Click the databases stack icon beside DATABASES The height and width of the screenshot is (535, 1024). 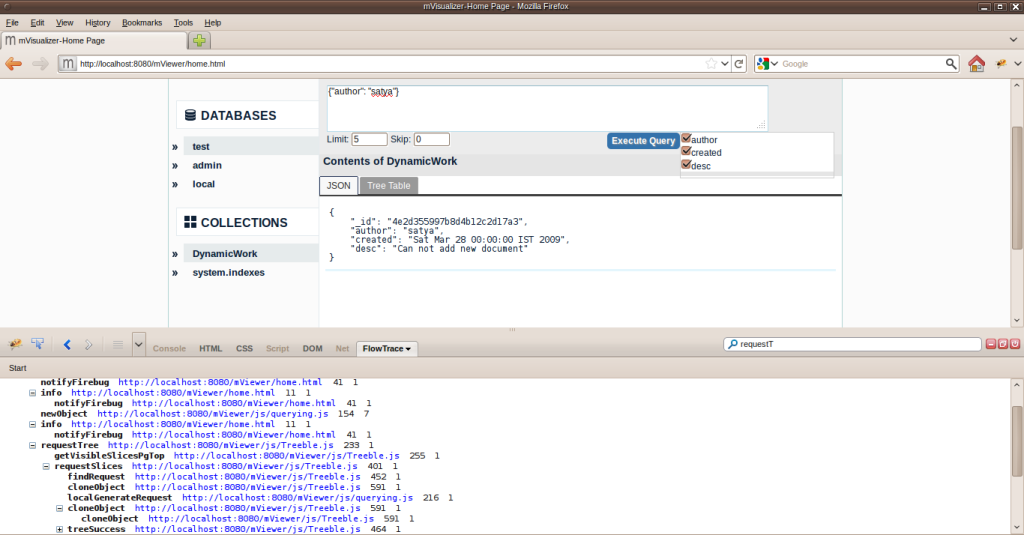[190, 115]
